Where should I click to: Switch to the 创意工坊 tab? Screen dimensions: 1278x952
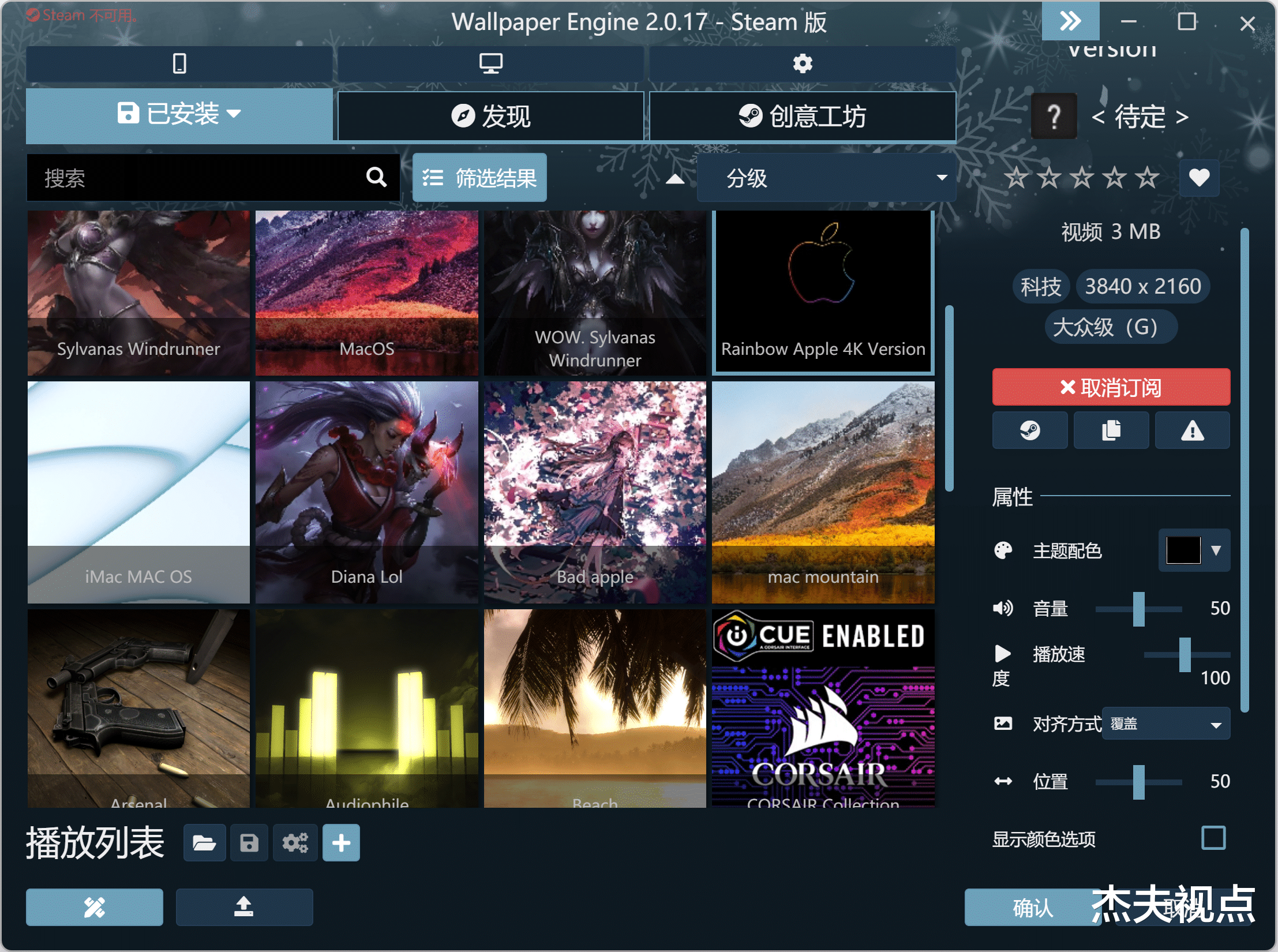(803, 116)
